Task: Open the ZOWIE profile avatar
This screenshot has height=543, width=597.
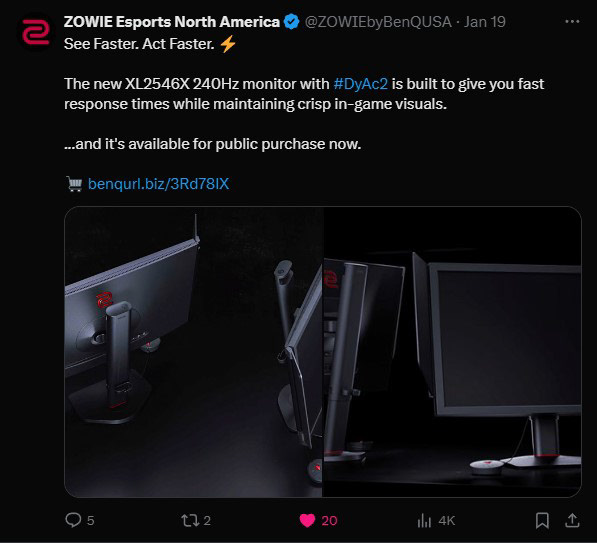Action: coord(35,32)
